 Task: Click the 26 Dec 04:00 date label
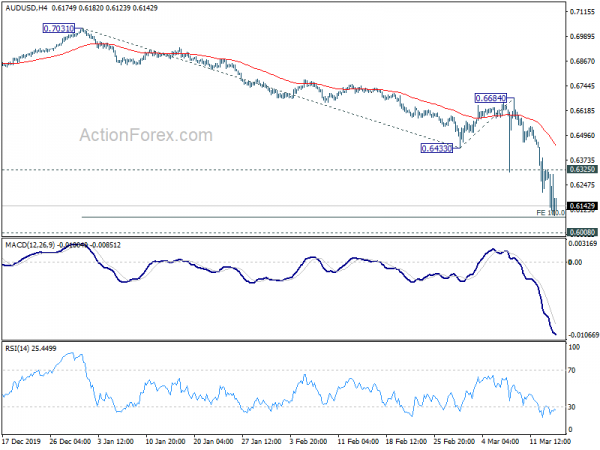tap(70, 441)
